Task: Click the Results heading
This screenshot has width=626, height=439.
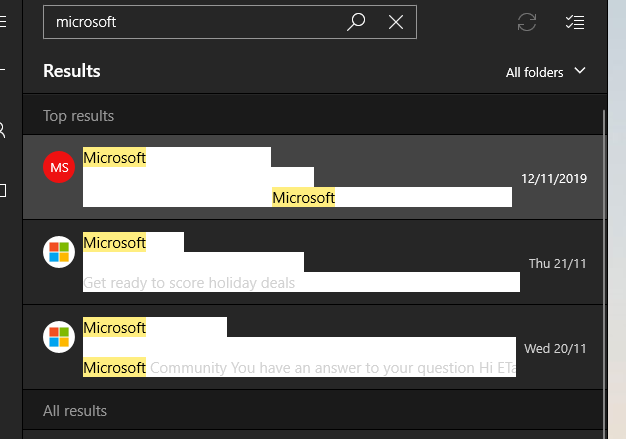Action: coord(72,71)
